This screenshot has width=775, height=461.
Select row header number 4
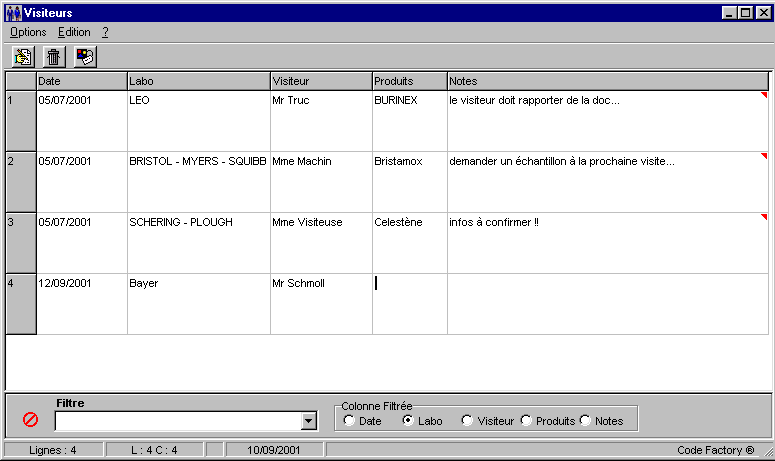[21, 304]
